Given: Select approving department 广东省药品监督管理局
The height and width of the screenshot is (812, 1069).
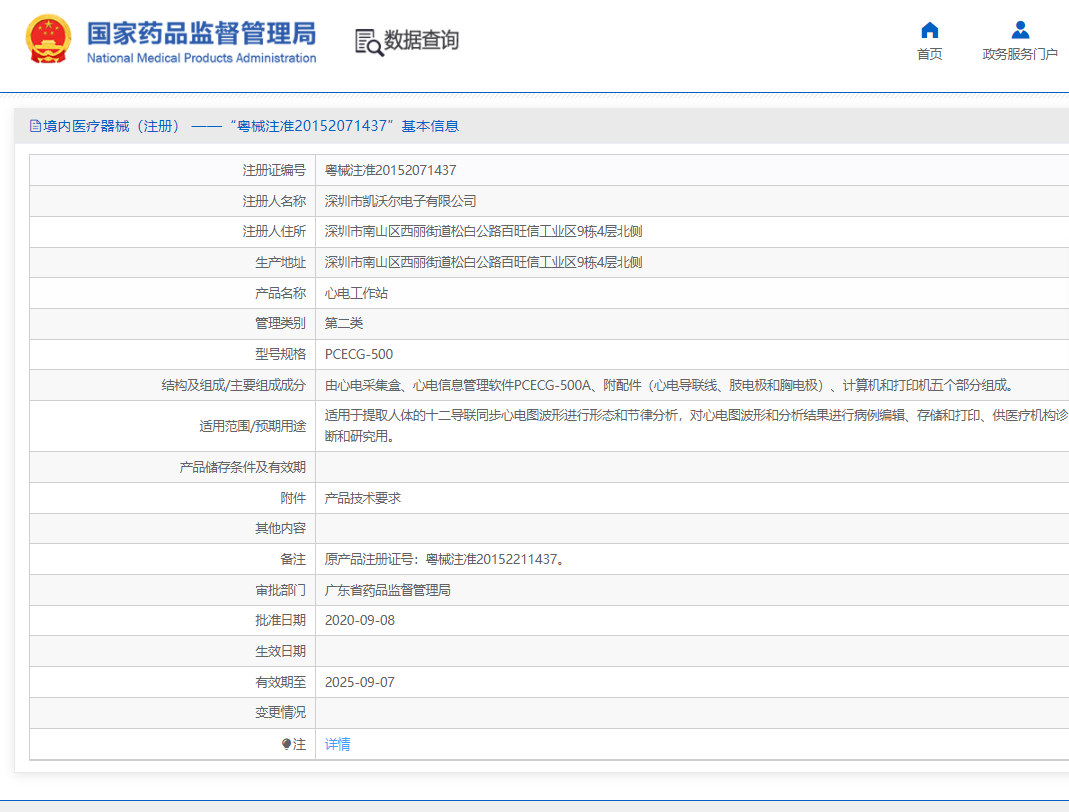Looking at the screenshot, I should click(x=387, y=590).
